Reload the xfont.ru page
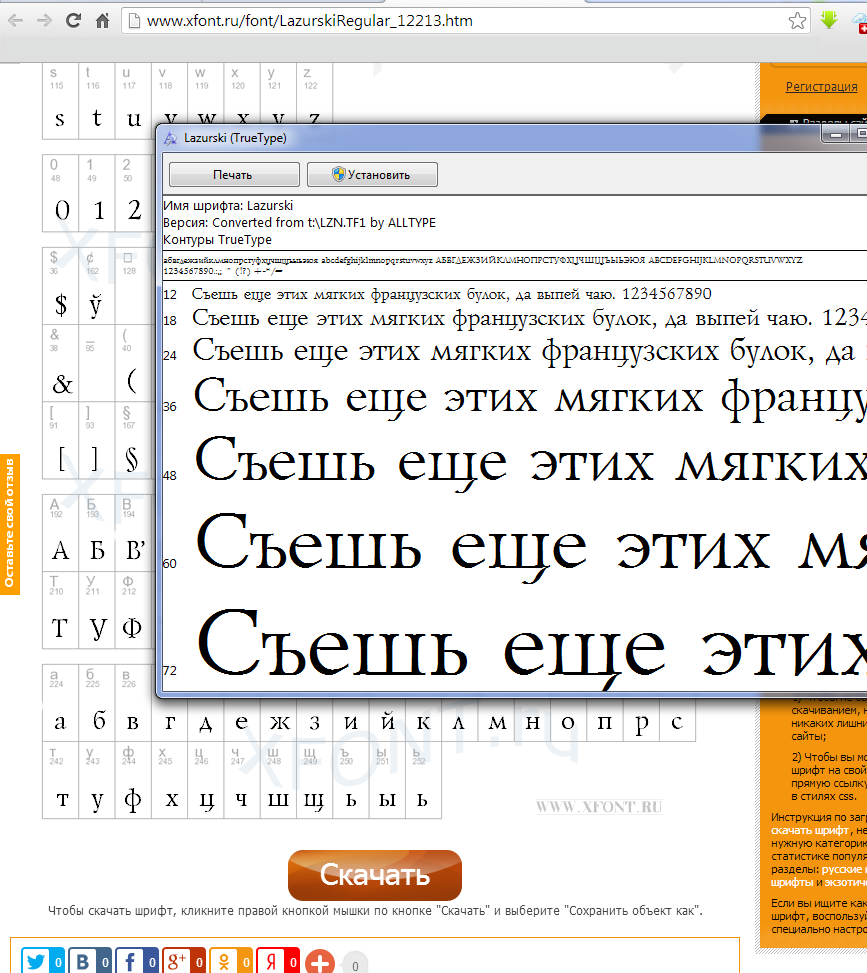This screenshot has height=973, width=867. (73, 20)
